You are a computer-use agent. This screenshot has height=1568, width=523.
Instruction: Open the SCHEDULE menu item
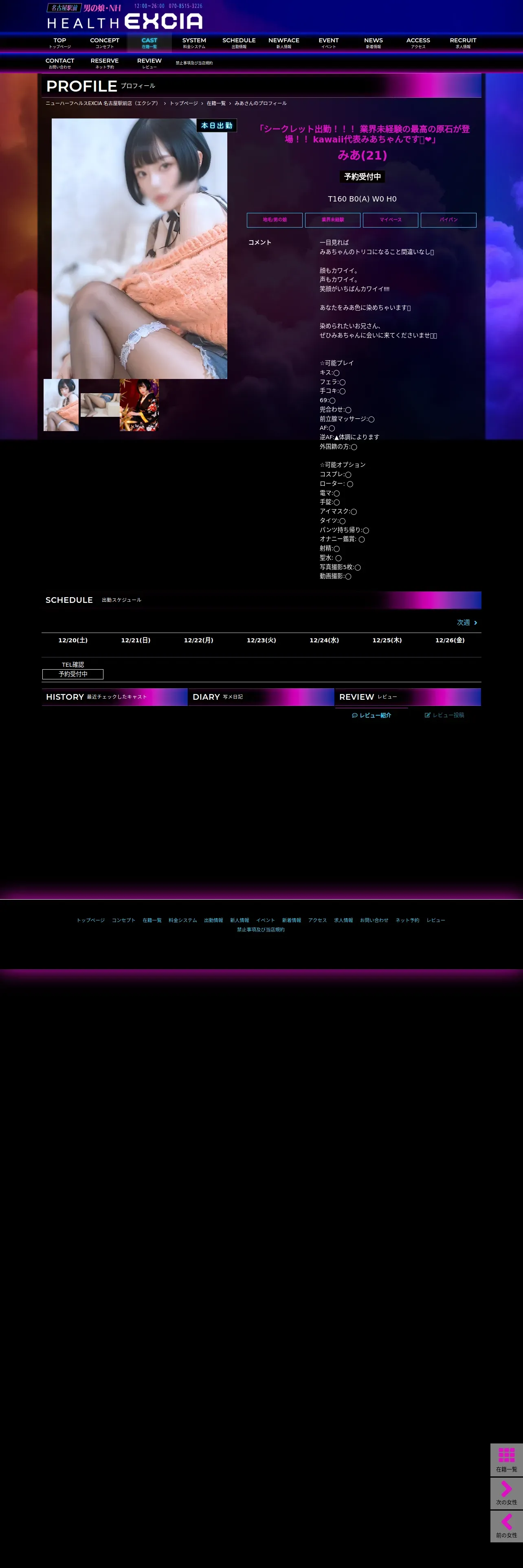click(x=239, y=43)
